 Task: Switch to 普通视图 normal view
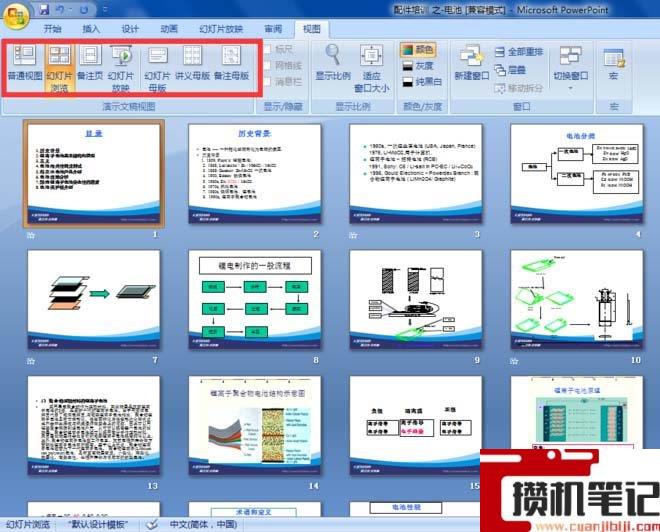click(25, 64)
